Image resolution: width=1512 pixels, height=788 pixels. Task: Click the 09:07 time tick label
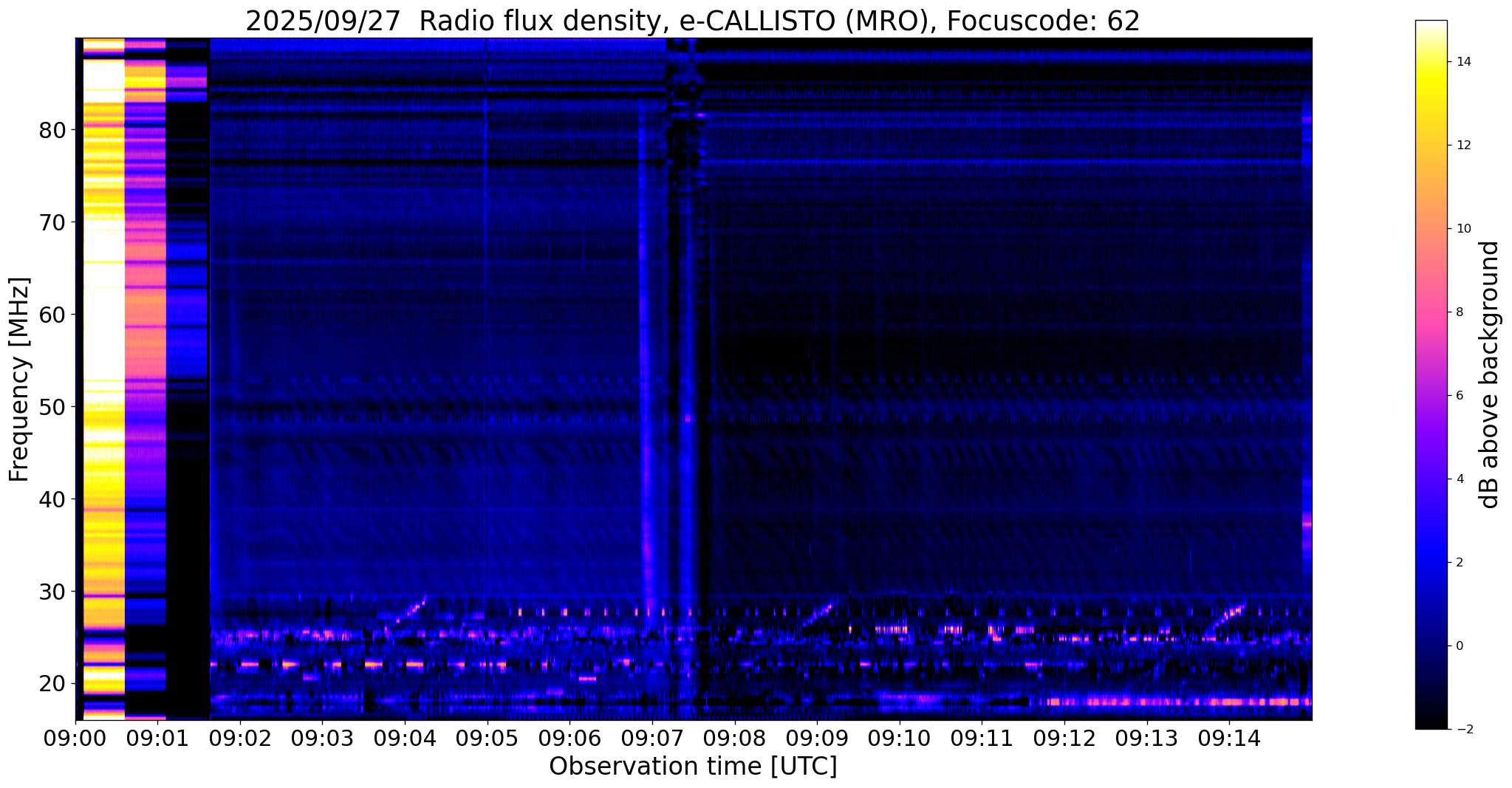(x=651, y=740)
